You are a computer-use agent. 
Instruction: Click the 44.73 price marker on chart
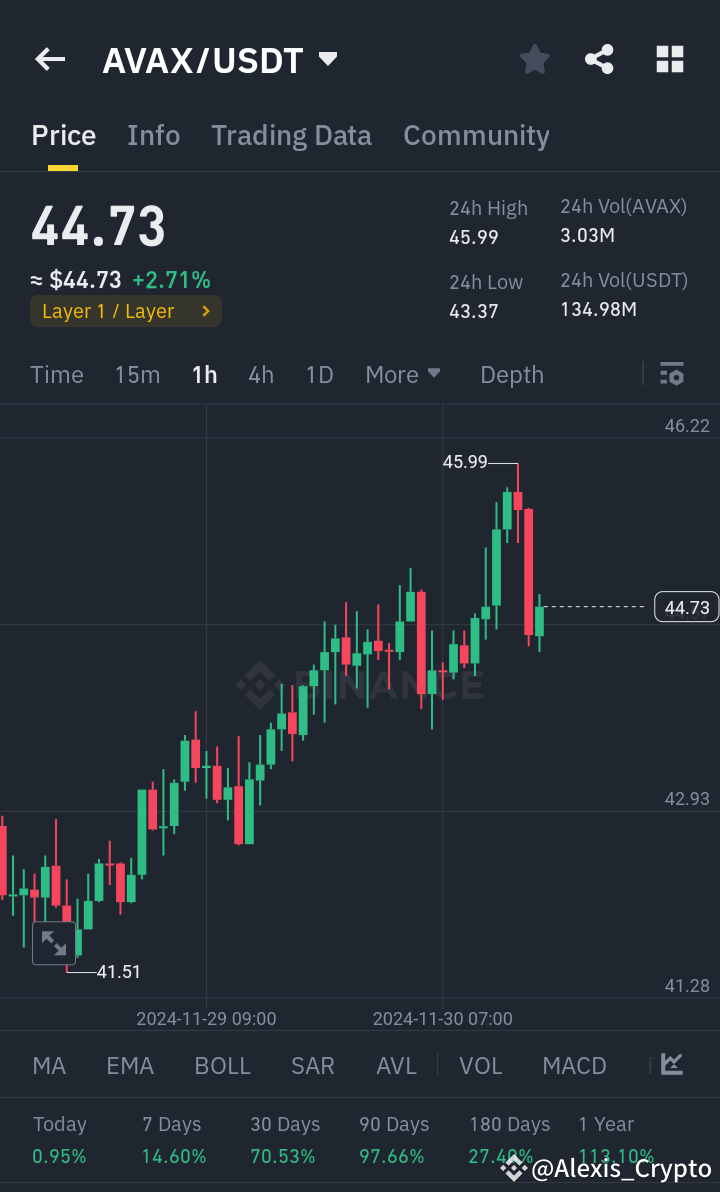pyautogui.click(x=686, y=607)
